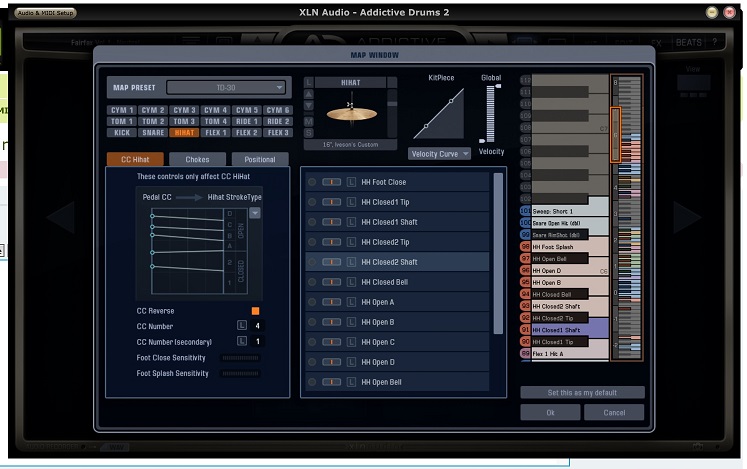Click the L learn icon for HH Closed1 Shaft
This screenshot has width=747, height=469.
click(x=351, y=222)
